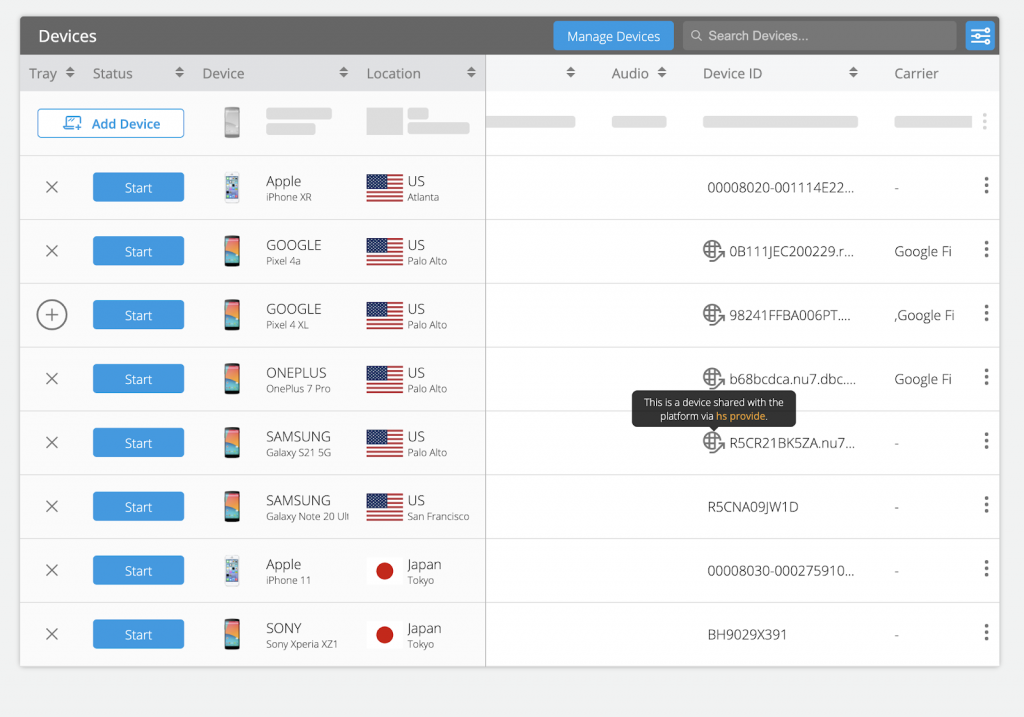Viewport: 1024px width, 717px height.
Task: Sort devices by Device ID column
Action: pos(853,72)
